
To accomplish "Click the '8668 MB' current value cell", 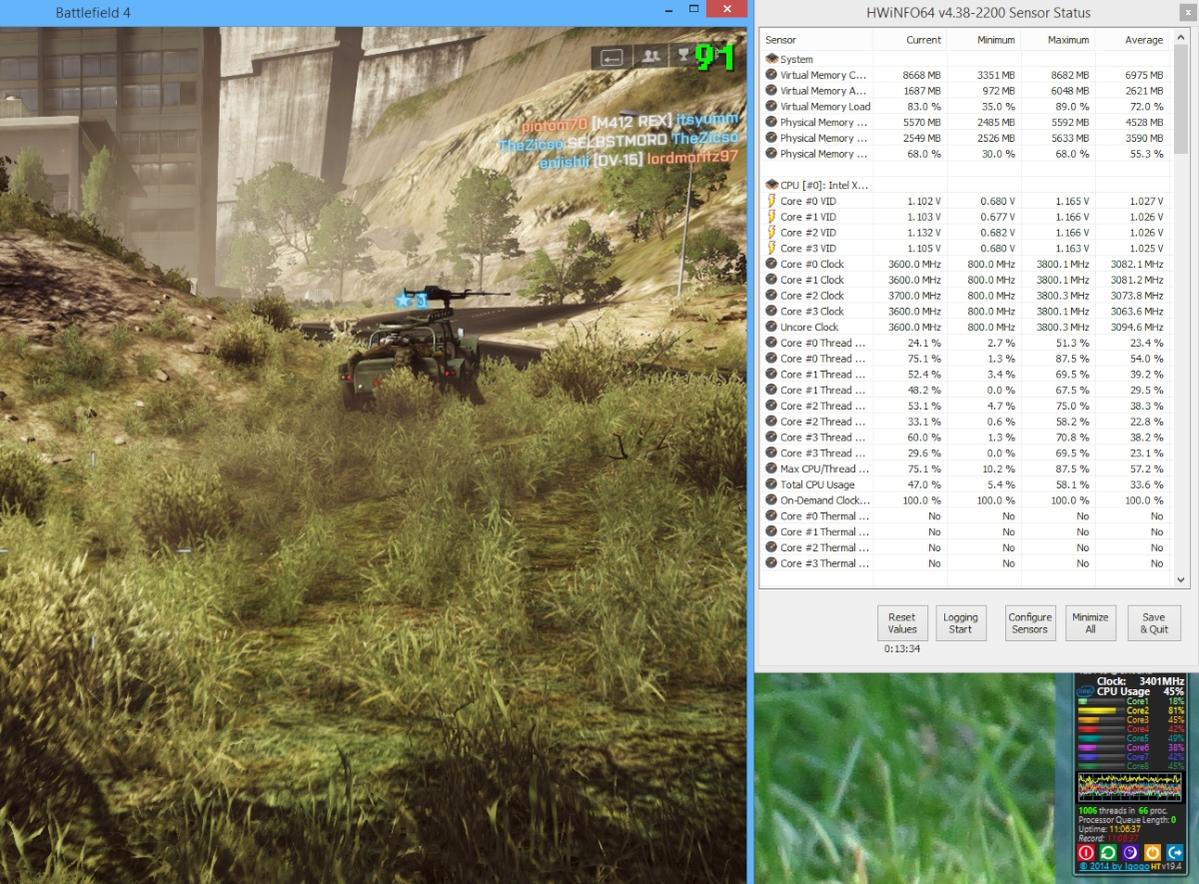I will [921, 75].
